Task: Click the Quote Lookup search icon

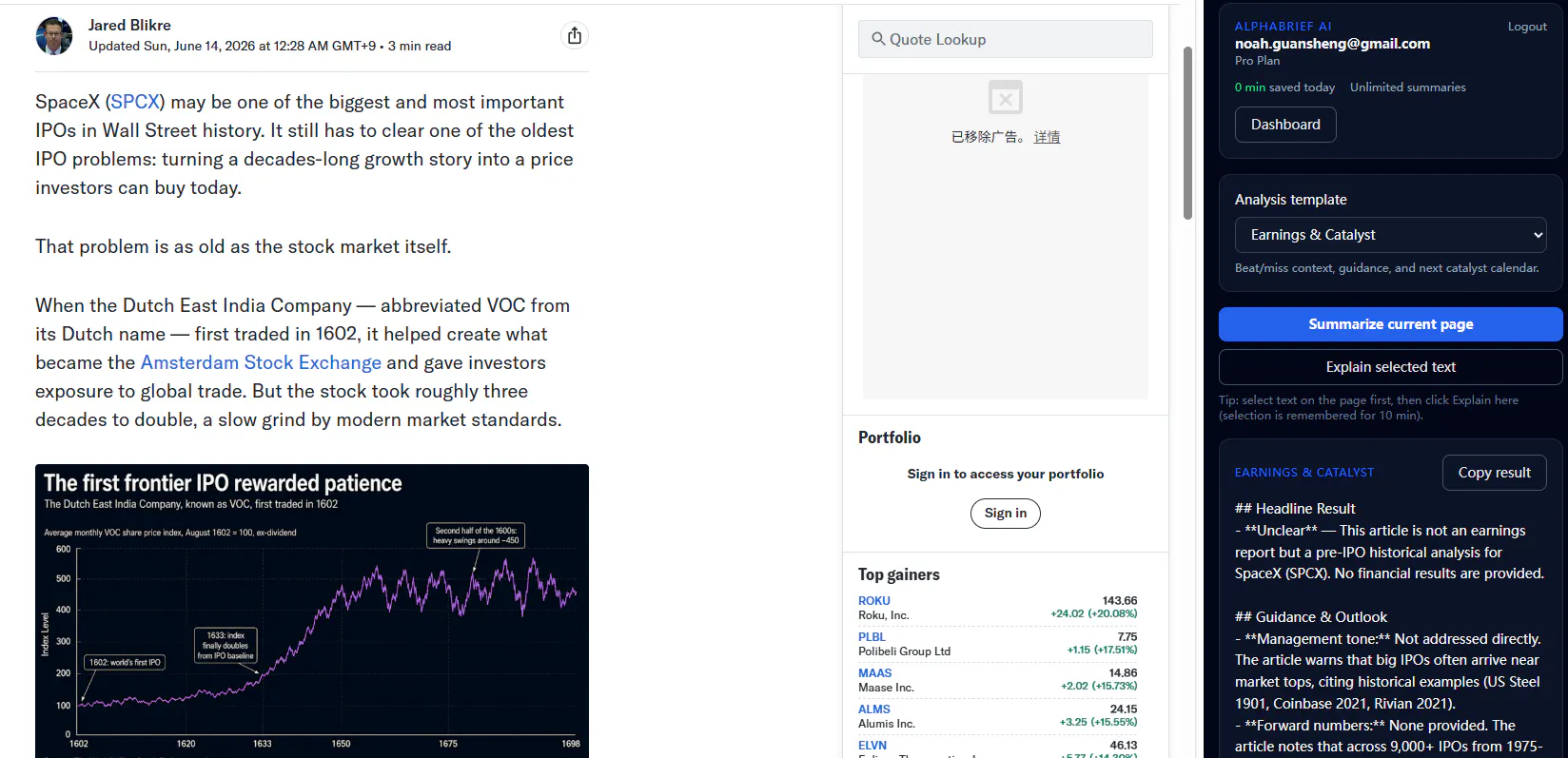Action: coord(878,39)
